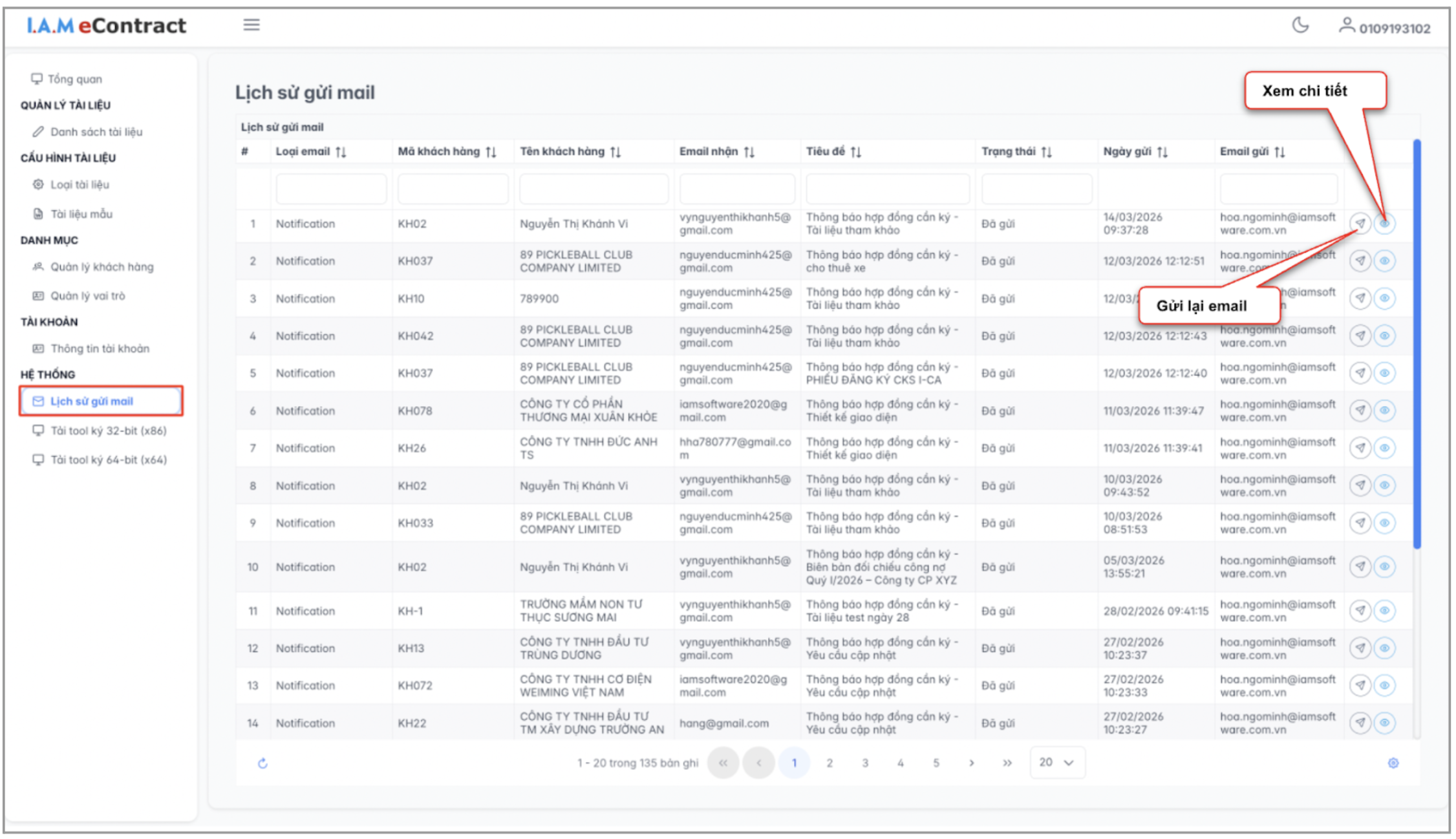Viewport: 1456px width, 839px height.
Task: Open table settings gear at bottom right
Action: [1393, 763]
